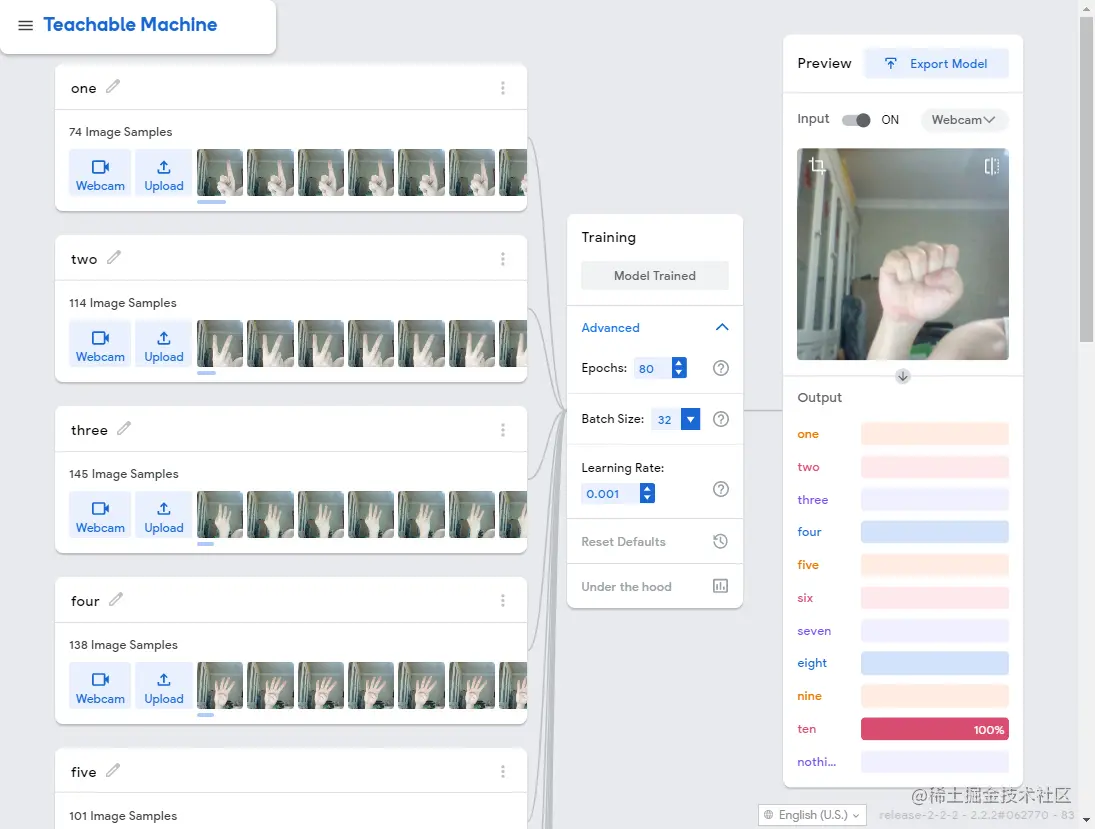Click the page vertical scrollbar
The width and height of the screenshot is (1095, 829).
(1086, 178)
